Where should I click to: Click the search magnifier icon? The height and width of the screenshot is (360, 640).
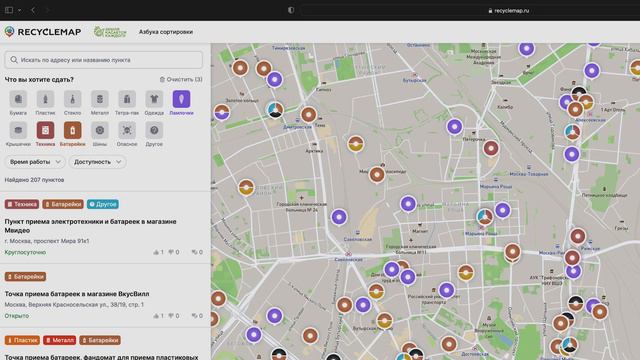tap(14, 60)
